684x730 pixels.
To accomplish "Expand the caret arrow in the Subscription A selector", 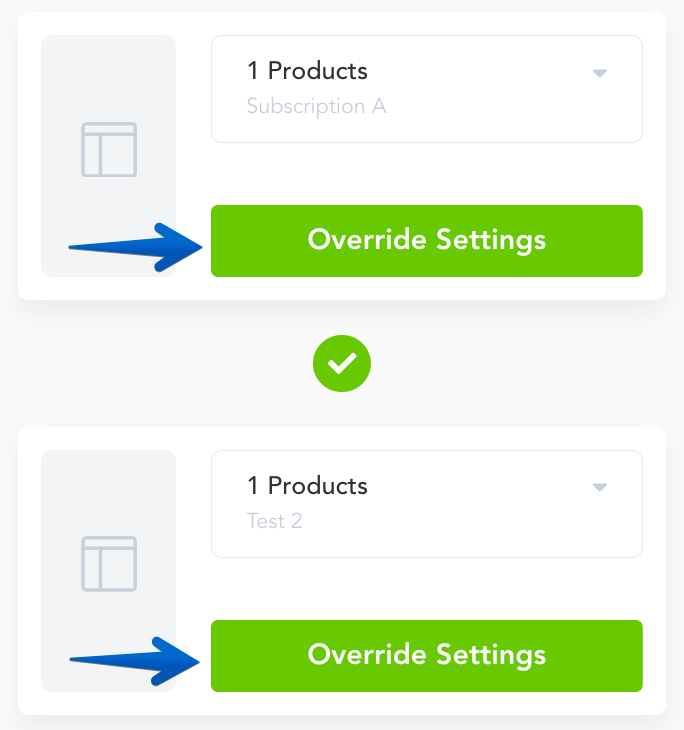I will pos(600,73).
